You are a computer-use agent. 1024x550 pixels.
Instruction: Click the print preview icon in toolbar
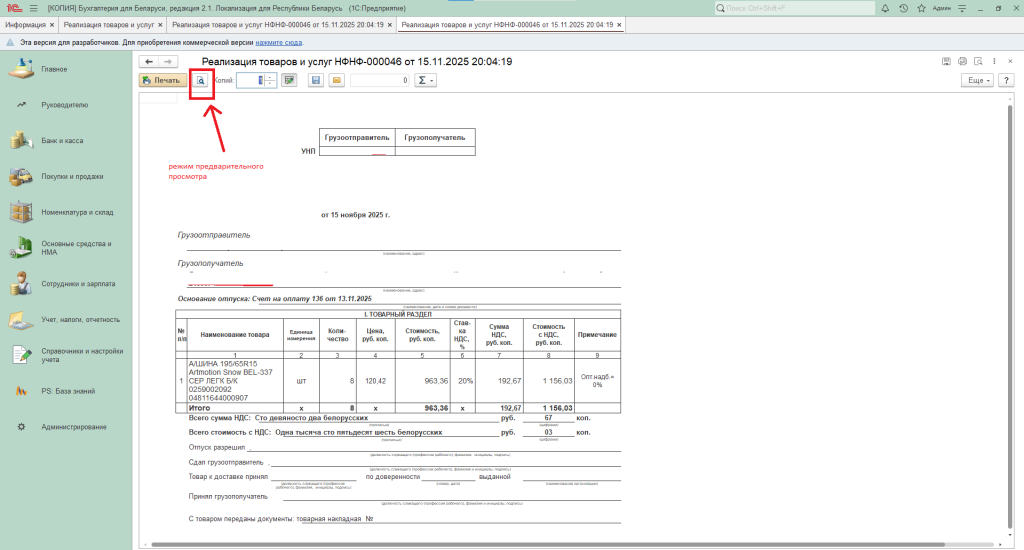[x=202, y=80]
